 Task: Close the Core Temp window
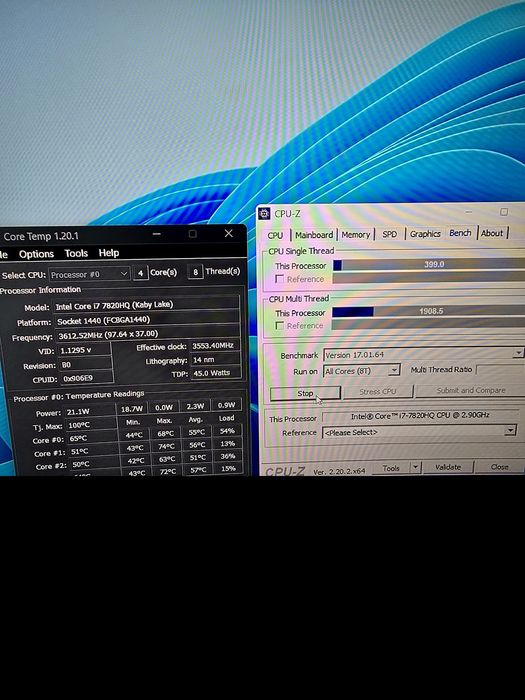[x=229, y=233]
